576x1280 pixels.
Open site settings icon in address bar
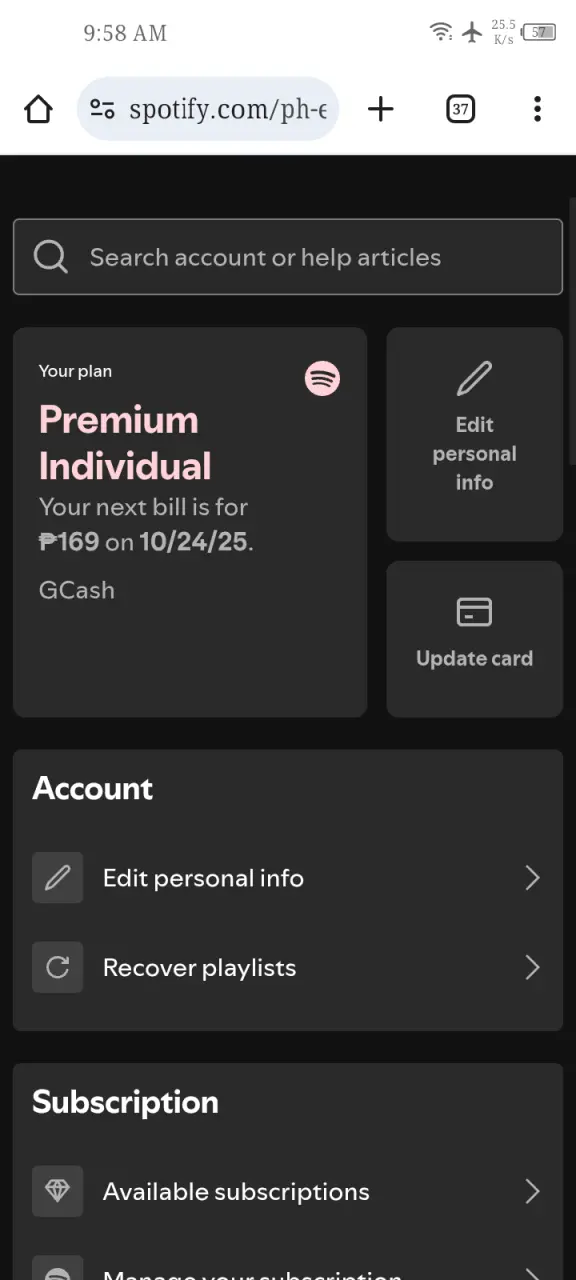102,109
